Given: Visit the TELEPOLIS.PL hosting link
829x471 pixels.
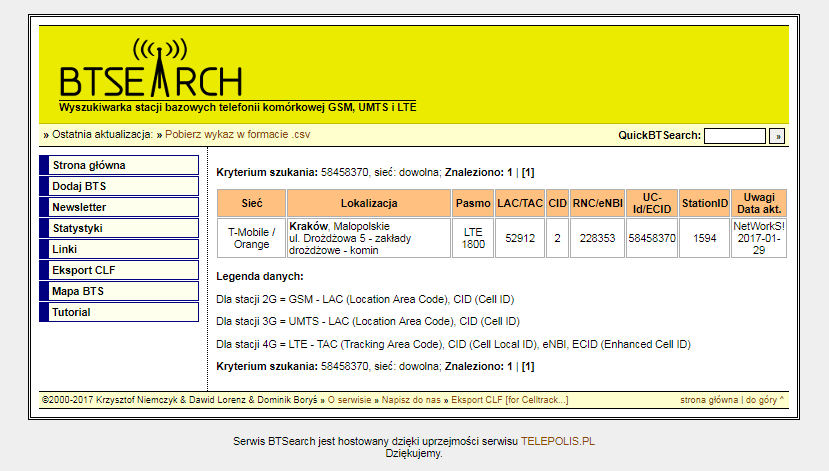Looking at the screenshot, I should 564,441.
